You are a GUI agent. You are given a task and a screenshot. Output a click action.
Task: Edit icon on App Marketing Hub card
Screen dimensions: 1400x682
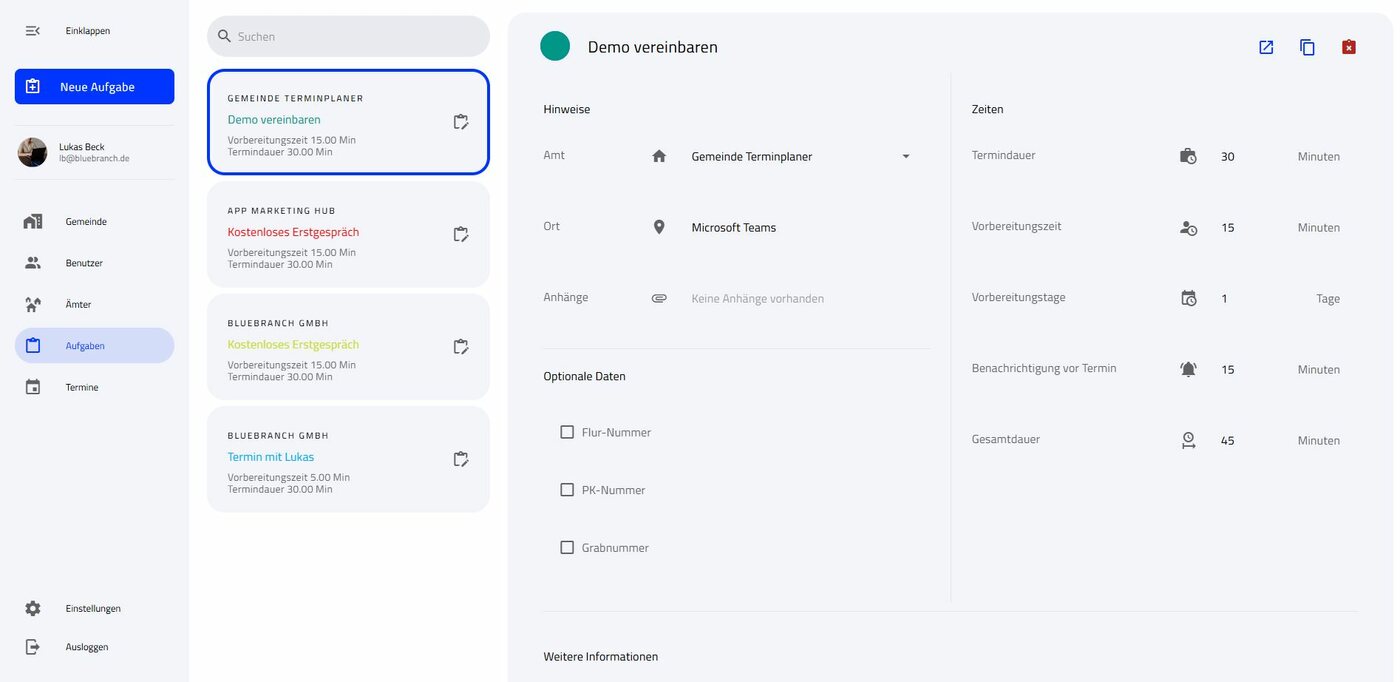pyautogui.click(x=460, y=234)
